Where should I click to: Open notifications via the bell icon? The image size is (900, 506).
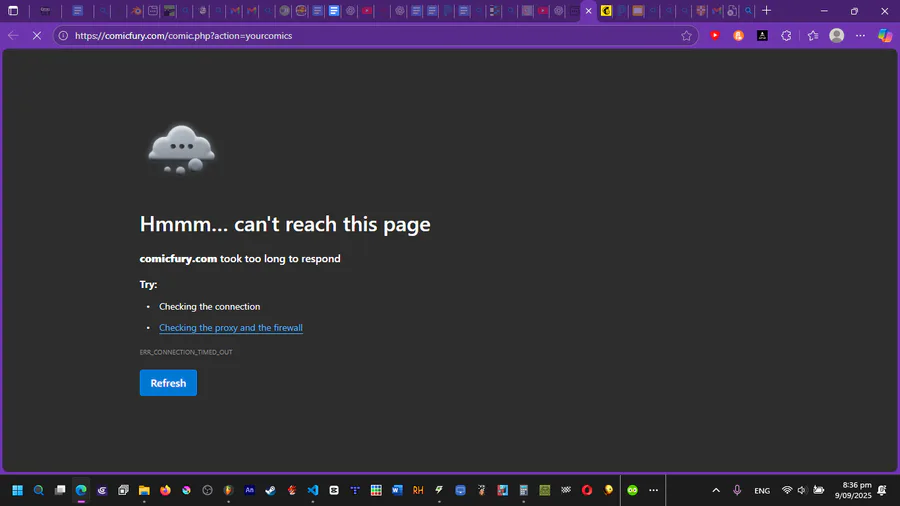point(882,490)
